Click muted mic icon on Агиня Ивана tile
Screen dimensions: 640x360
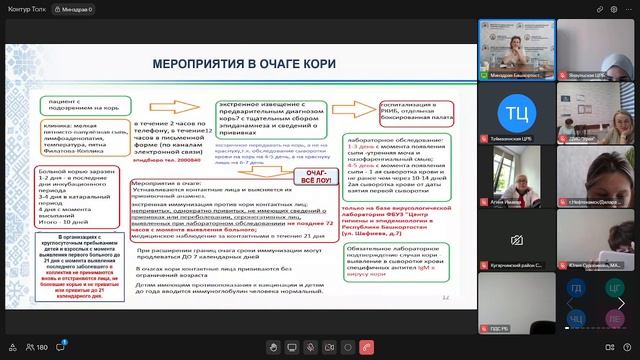tap(484, 202)
